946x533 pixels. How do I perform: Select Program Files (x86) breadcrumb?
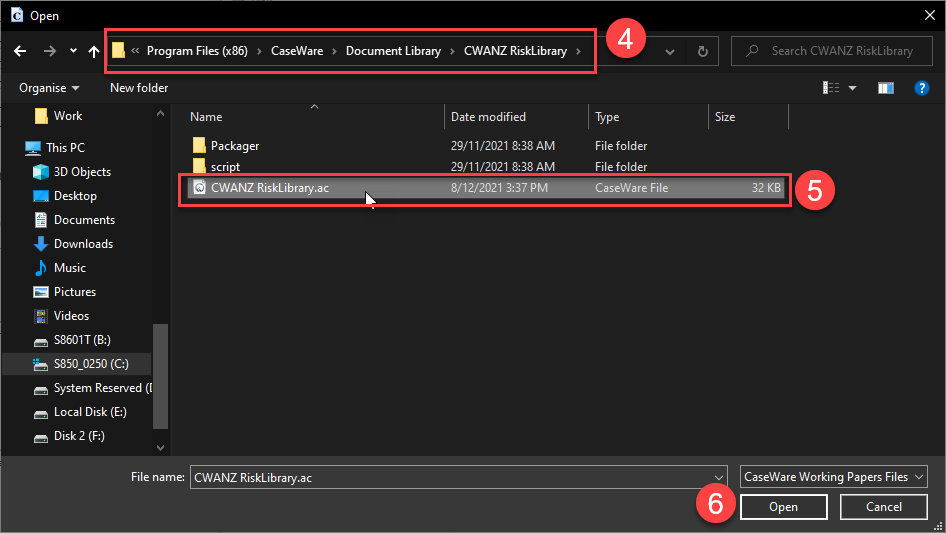(197, 51)
